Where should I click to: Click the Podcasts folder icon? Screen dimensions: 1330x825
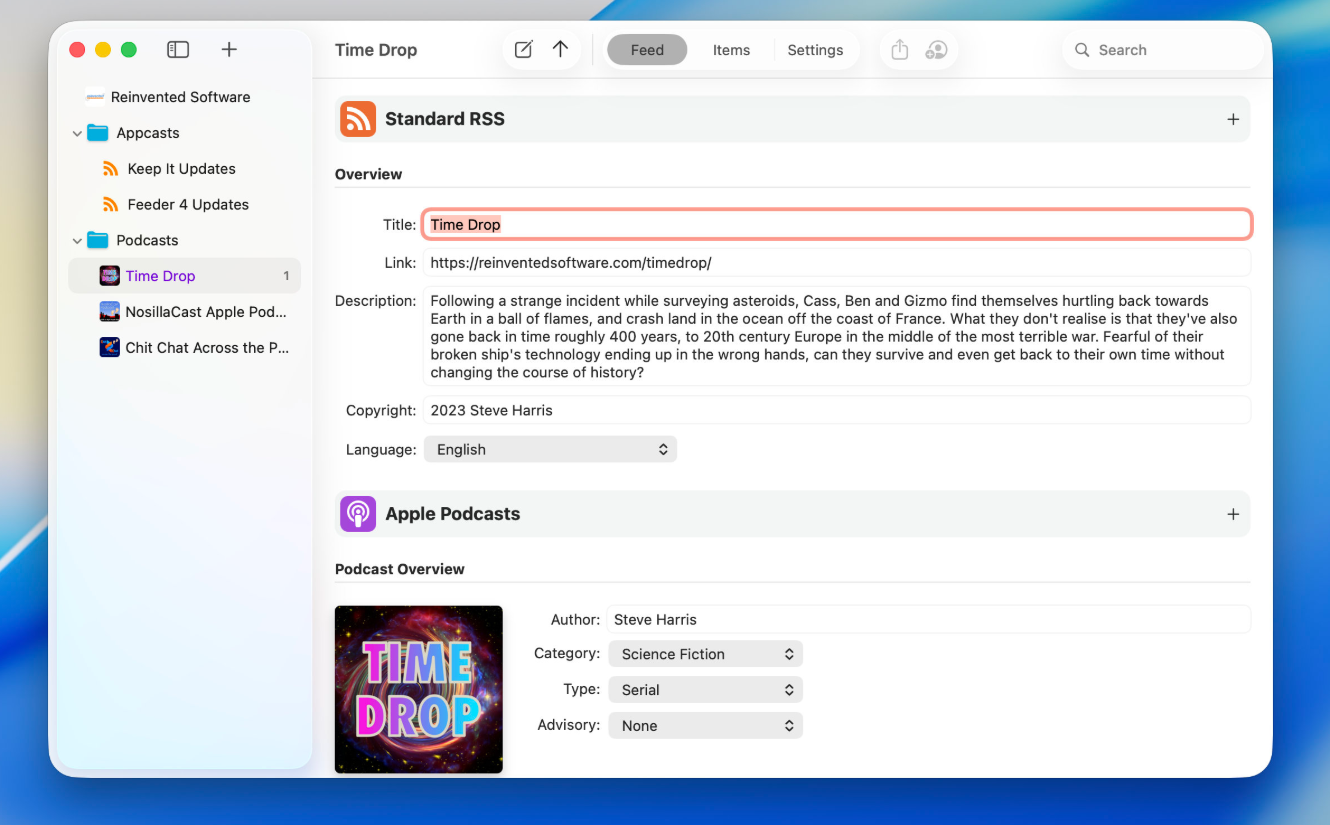[97, 240]
